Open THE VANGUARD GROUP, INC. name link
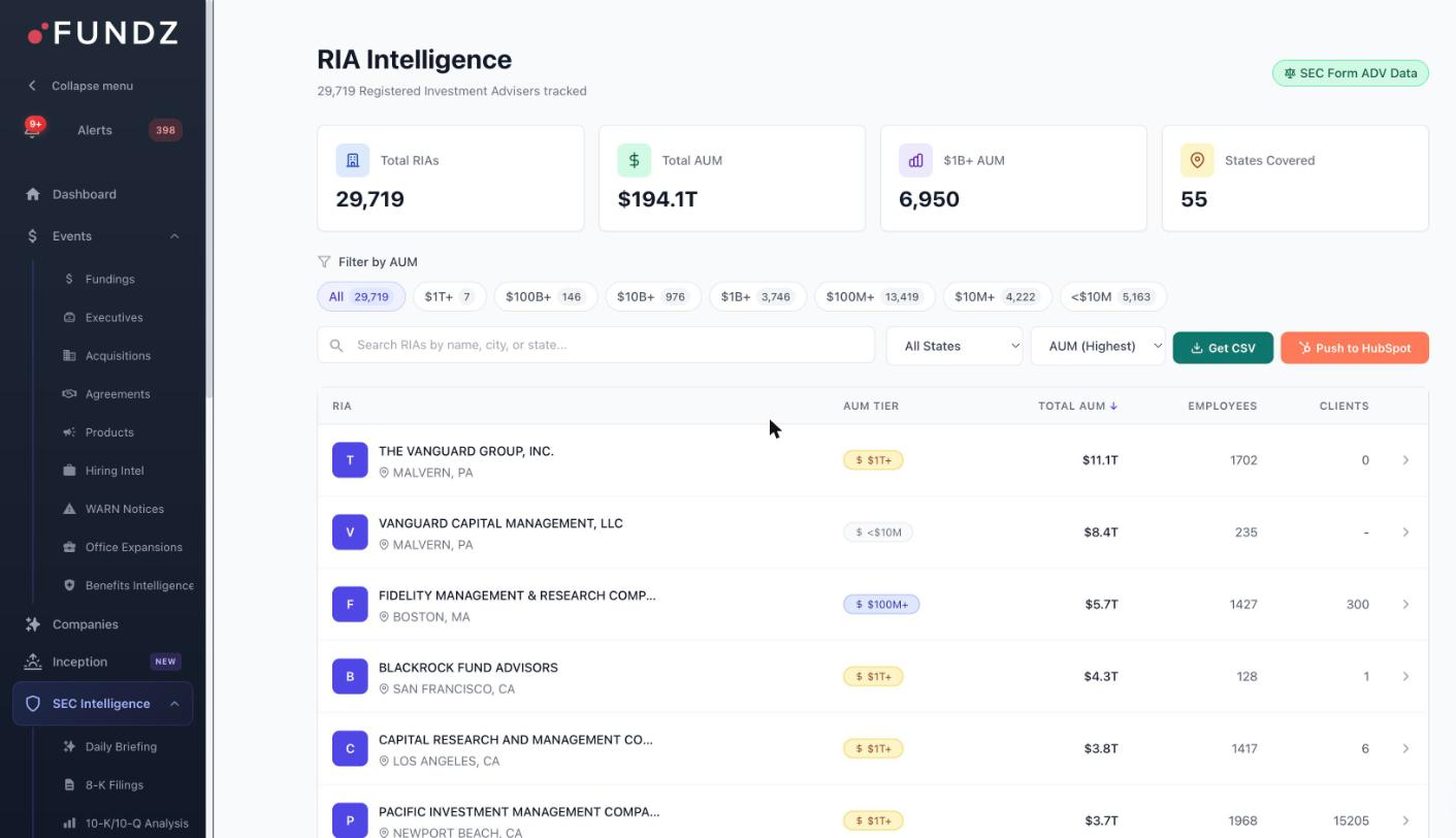Image resolution: width=1456 pixels, height=838 pixels. point(466,451)
